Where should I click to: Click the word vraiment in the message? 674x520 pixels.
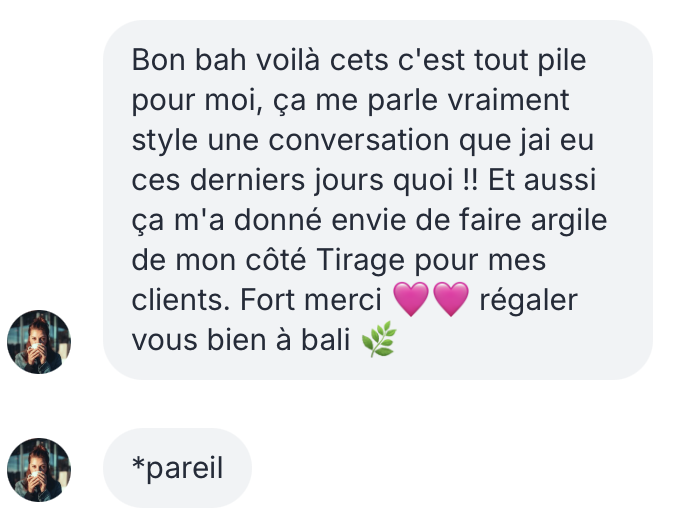click(x=509, y=100)
